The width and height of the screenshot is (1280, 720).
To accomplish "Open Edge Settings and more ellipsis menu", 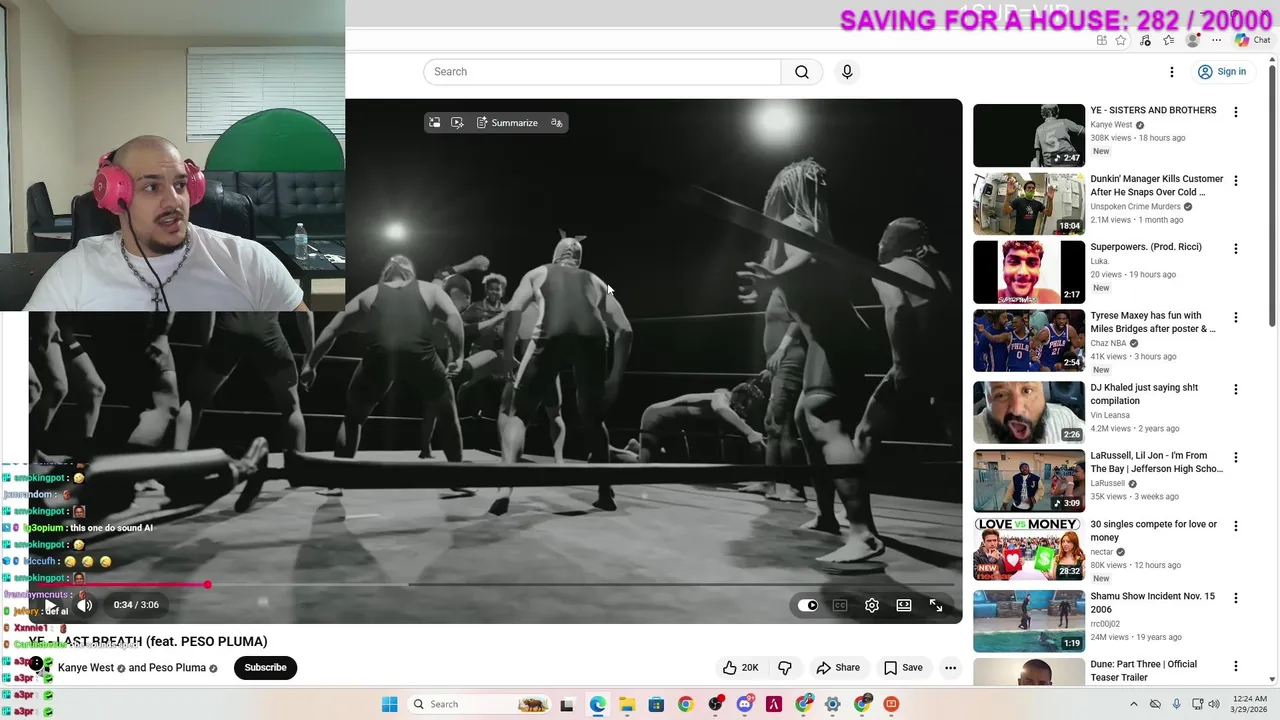I will [x=1216, y=40].
